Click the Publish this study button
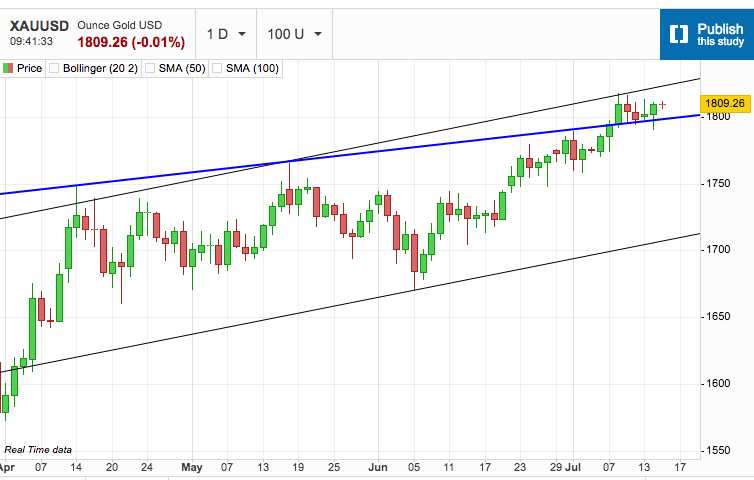This screenshot has height=480, width=754. pos(707,34)
